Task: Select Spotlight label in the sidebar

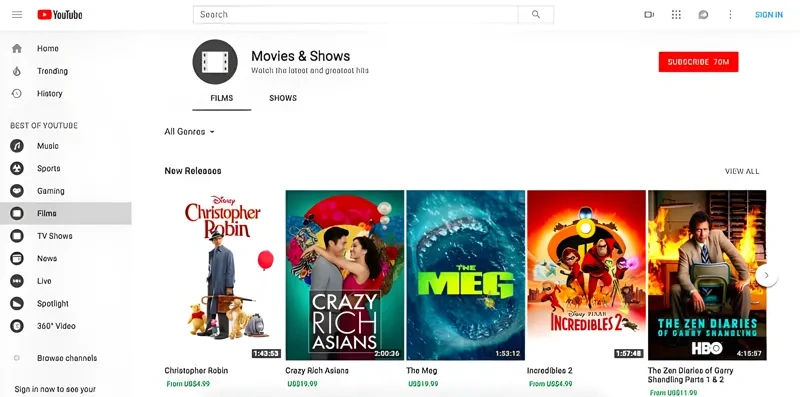Action: coord(53,304)
